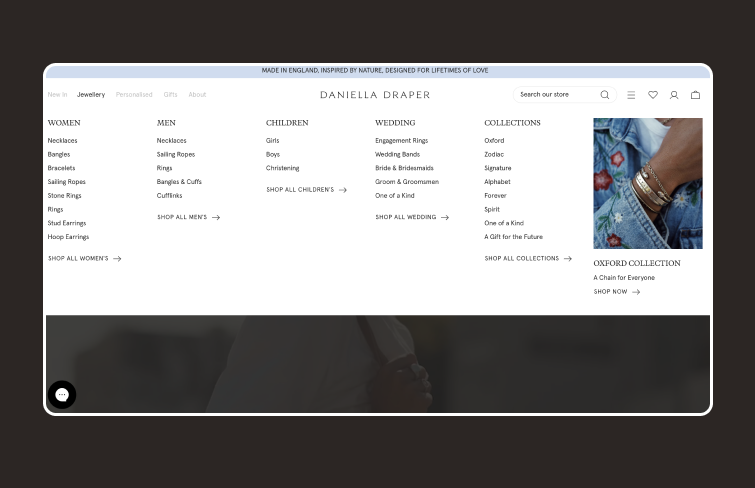Open the Girls link
This screenshot has width=755, height=488.
click(273, 141)
